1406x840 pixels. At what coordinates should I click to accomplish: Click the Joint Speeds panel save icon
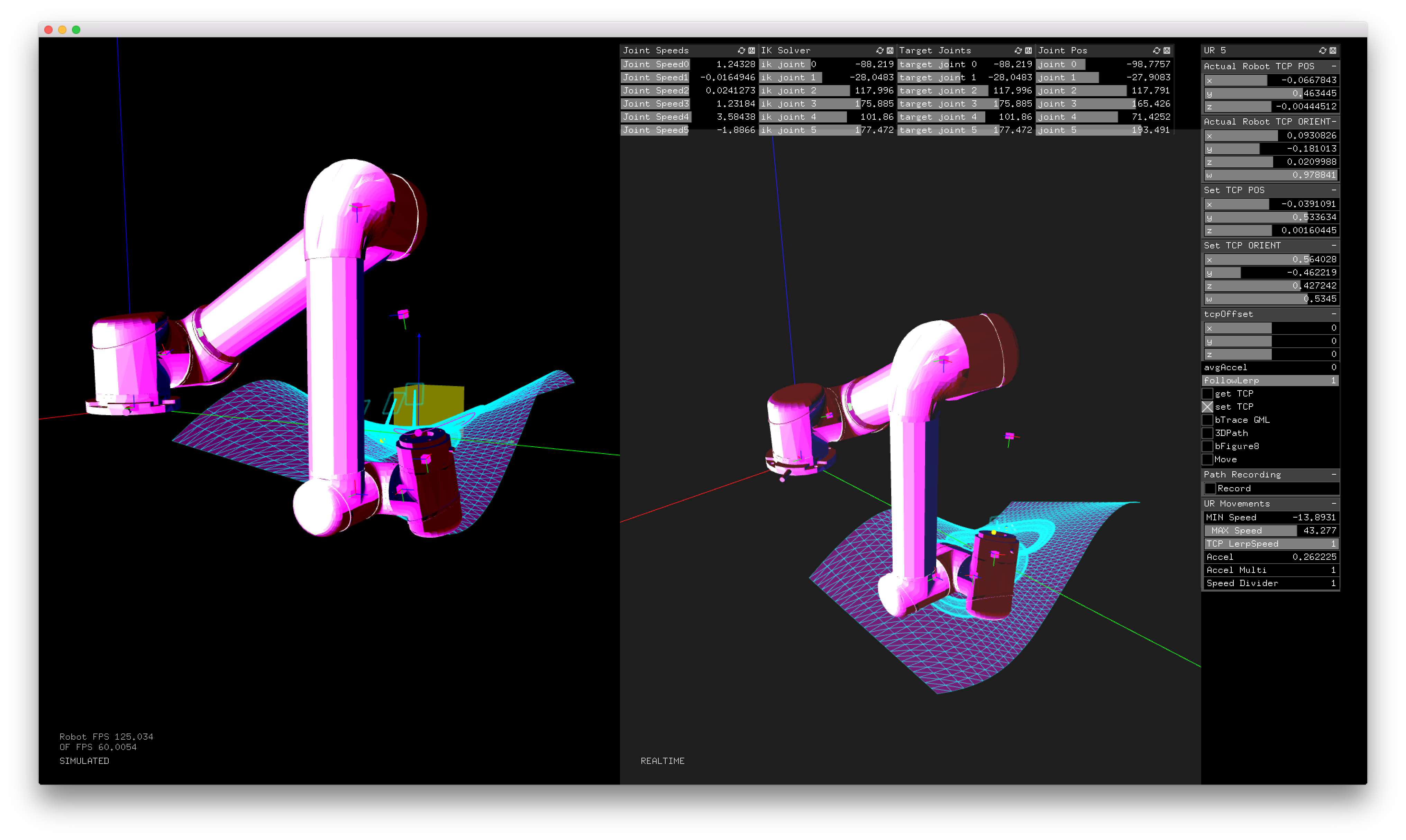[752, 51]
